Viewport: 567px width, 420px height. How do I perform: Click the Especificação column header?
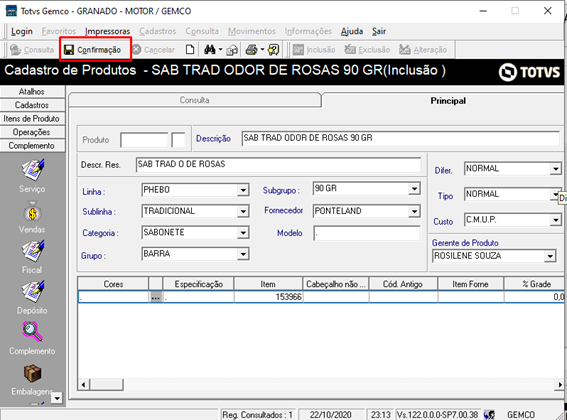pyautogui.click(x=199, y=284)
